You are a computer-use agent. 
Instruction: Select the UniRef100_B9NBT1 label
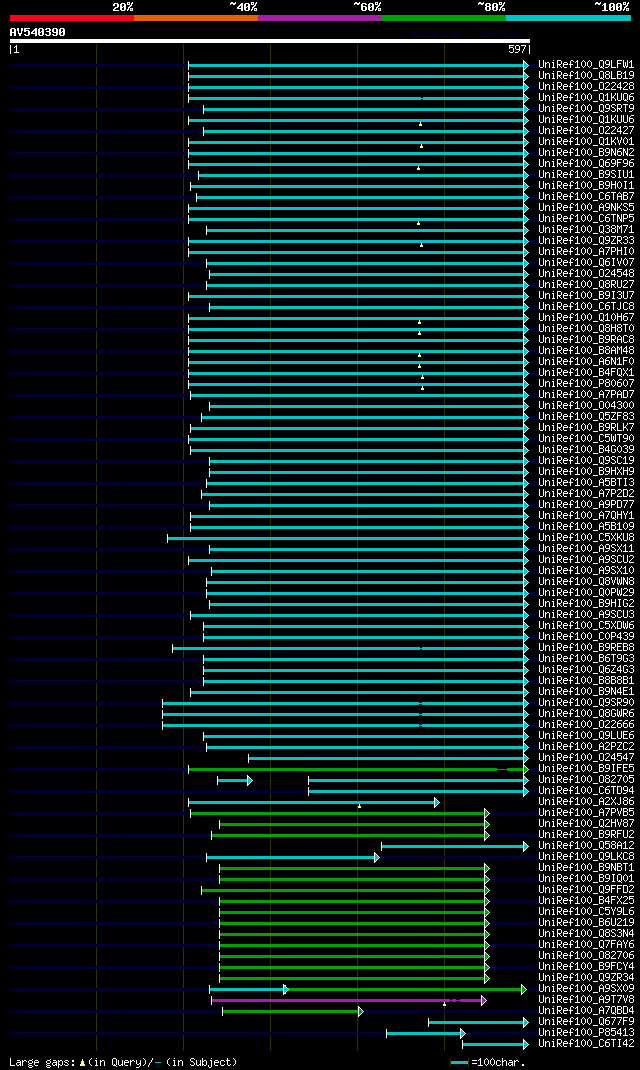point(586,868)
